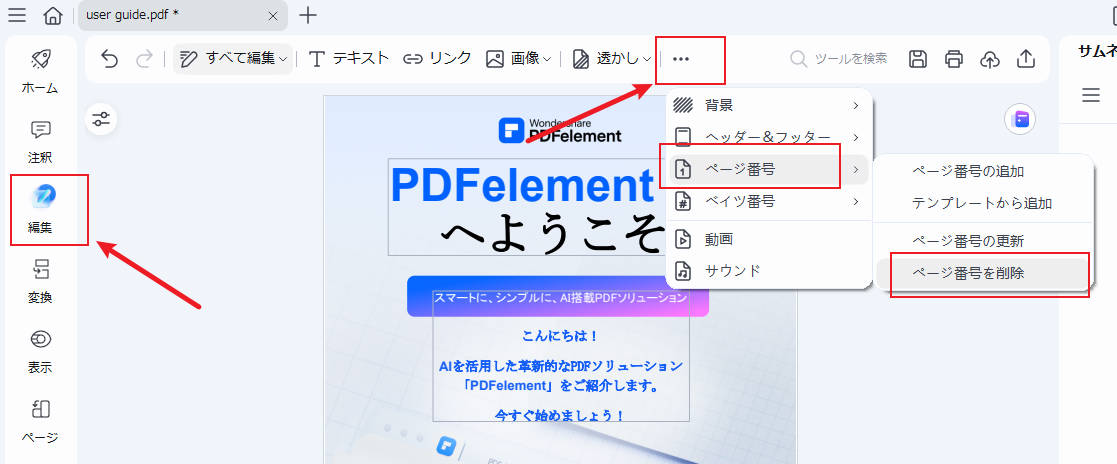Open the 背景 submenu

pyautogui.click(x=767, y=105)
